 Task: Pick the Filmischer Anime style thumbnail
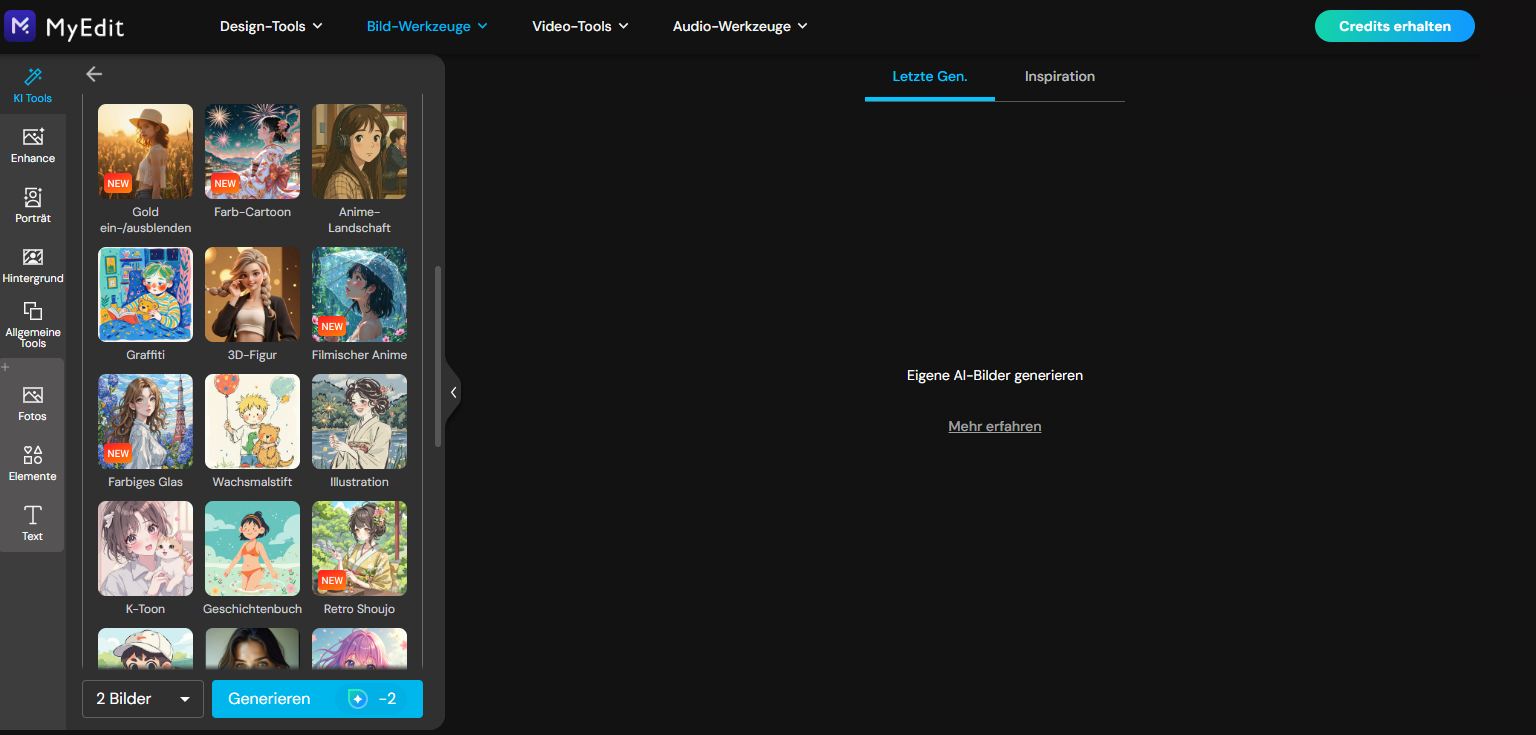359,294
